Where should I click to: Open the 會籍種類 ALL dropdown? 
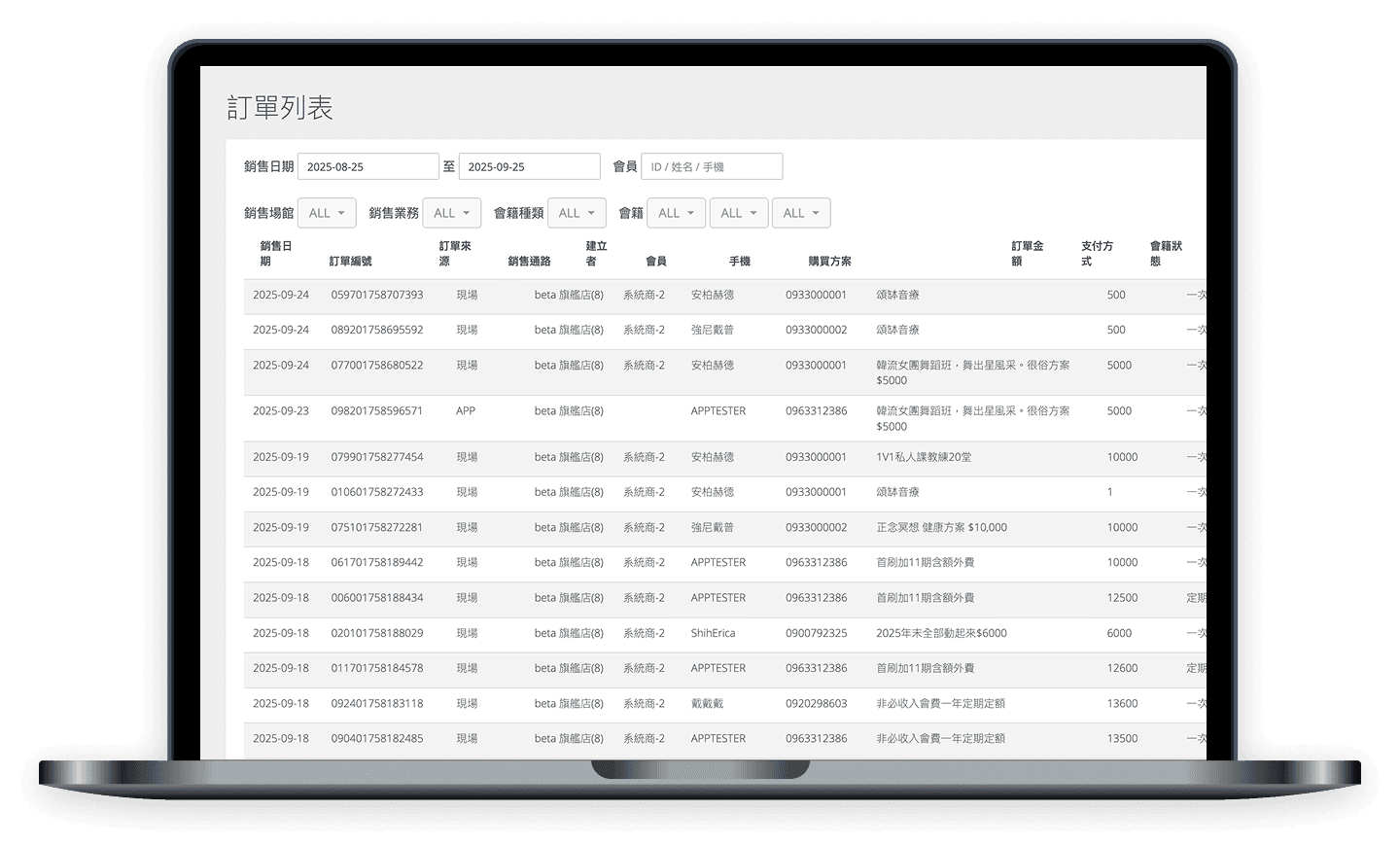tap(577, 212)
